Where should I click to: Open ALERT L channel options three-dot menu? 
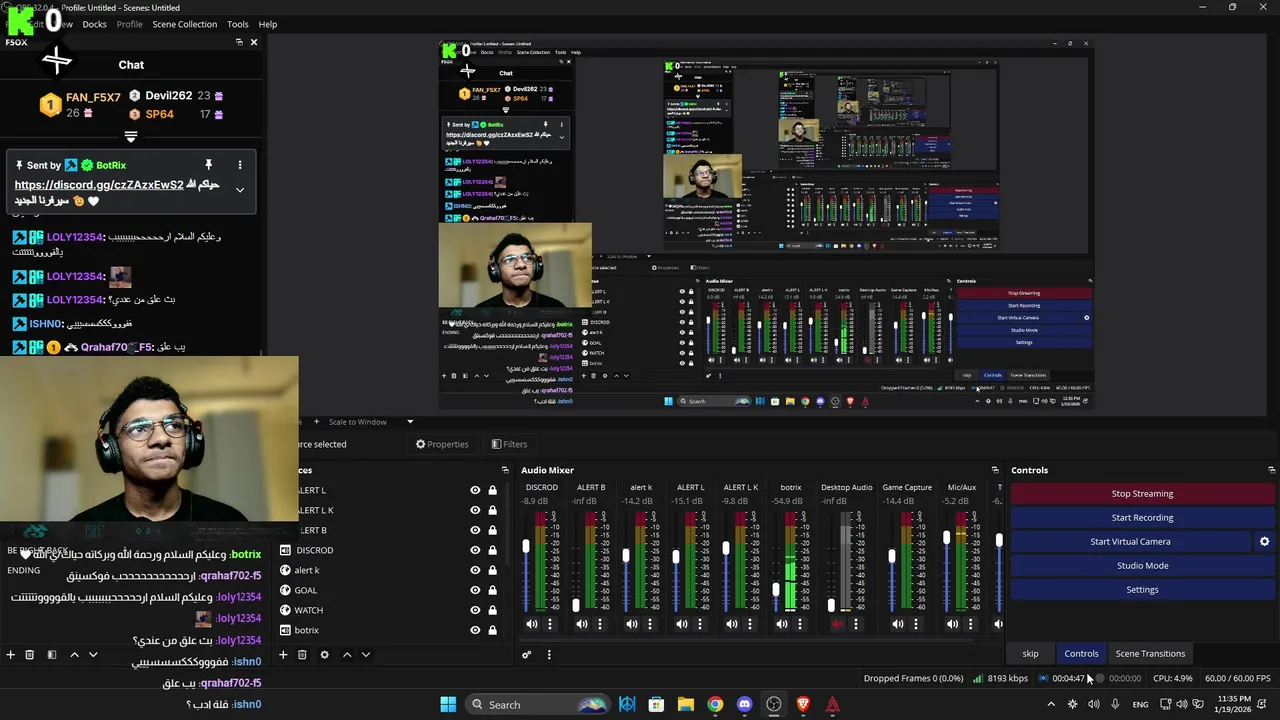700,624
